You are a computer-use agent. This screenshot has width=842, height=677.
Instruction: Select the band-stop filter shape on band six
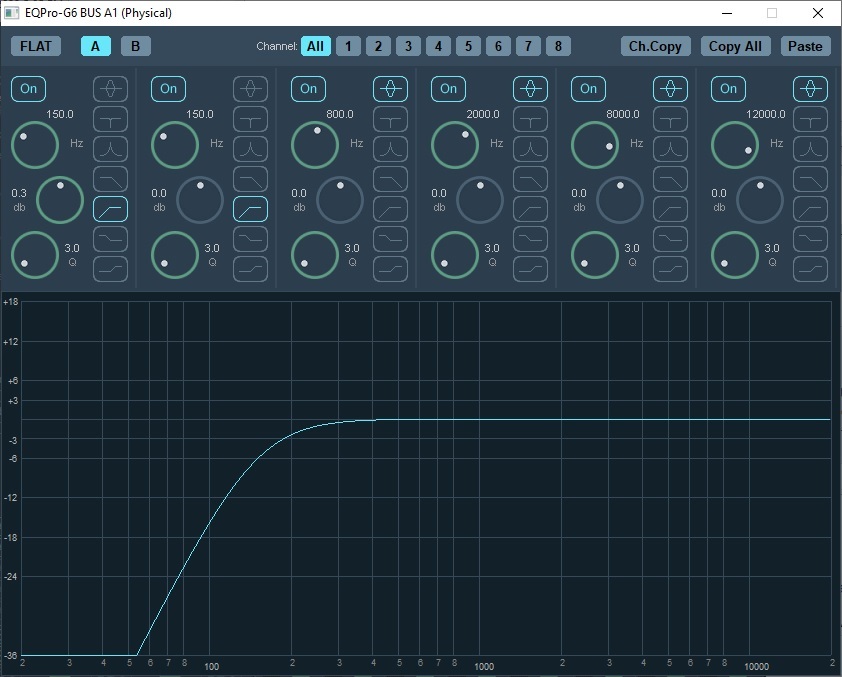pos(810,121)
